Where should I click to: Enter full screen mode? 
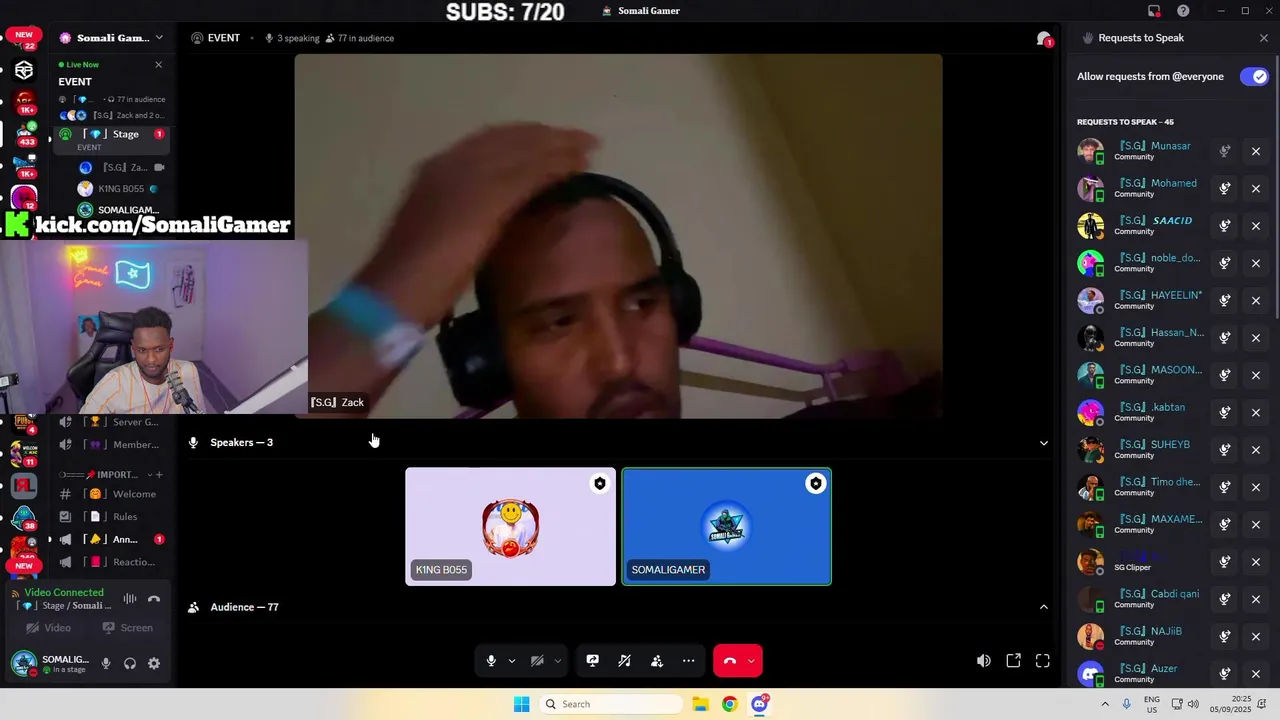[1042, 661]
